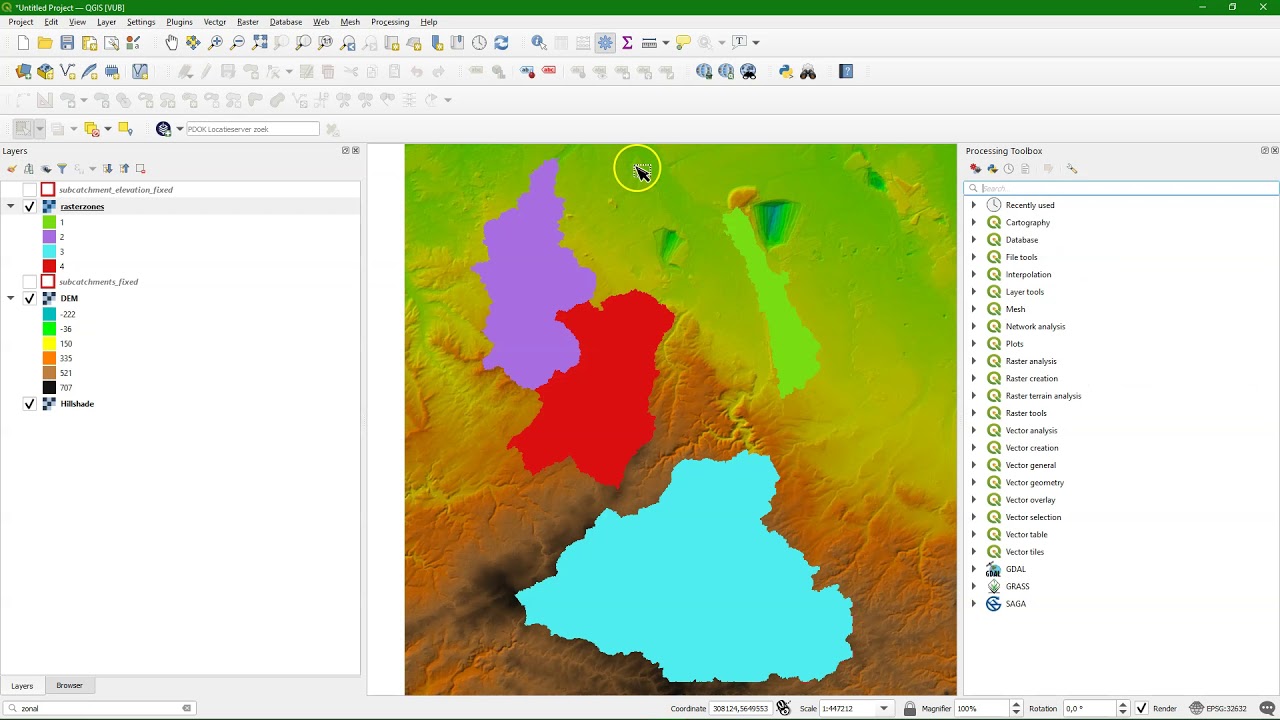Expand the Raster analysis toolbox group

(974, 361)
